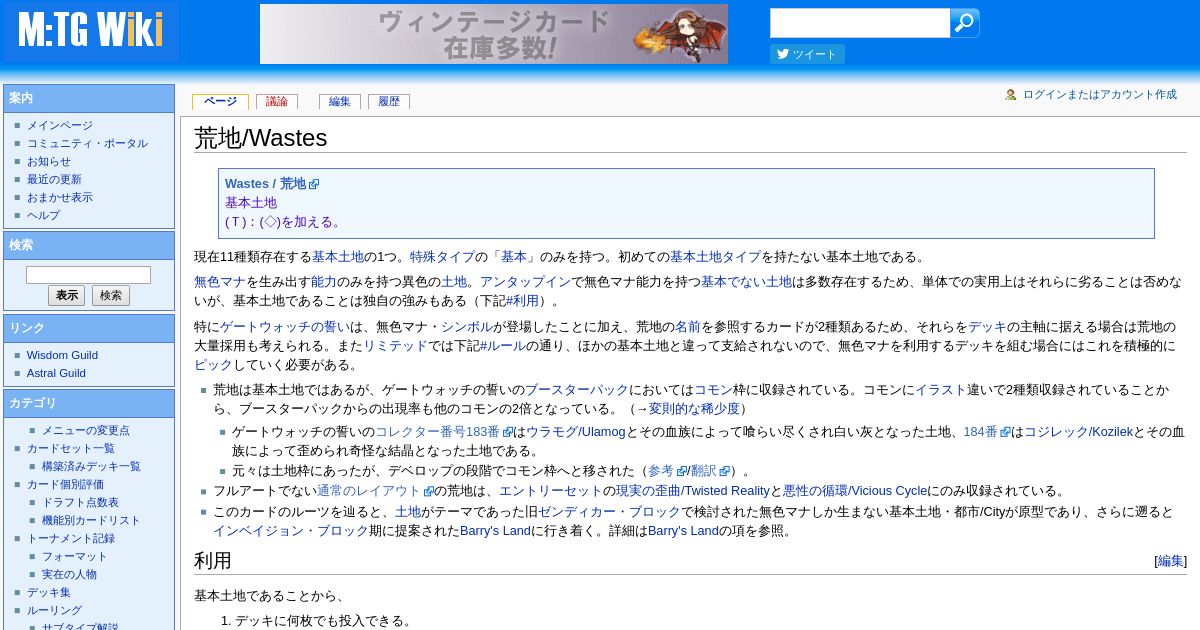
Task: Switch to the 議論 tab
Action: (x=277, y=101)
